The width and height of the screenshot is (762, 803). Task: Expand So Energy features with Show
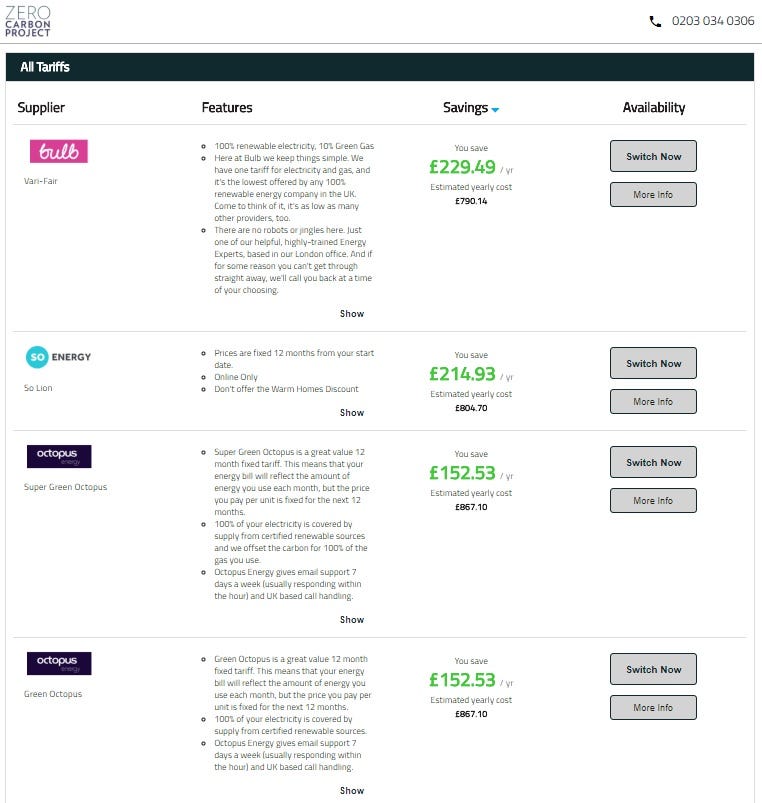tap(352, 413)
